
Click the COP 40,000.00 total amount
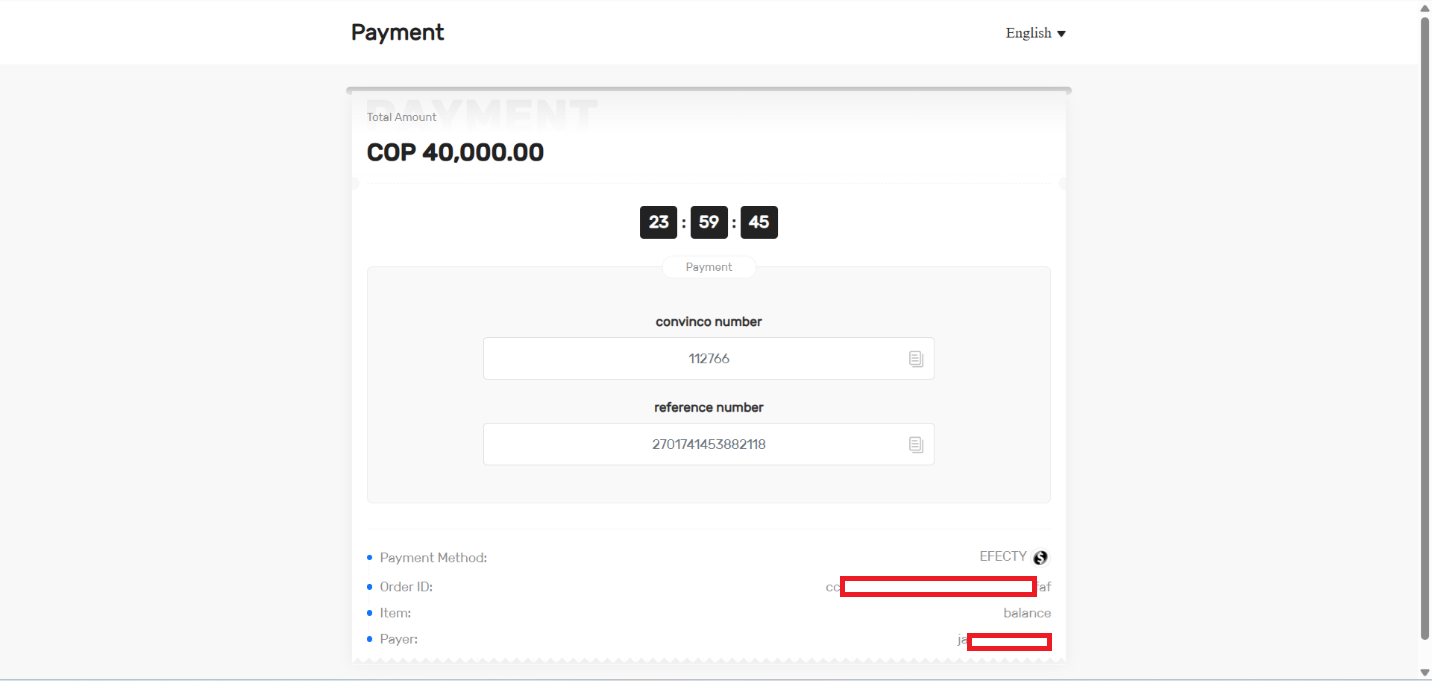455,153
